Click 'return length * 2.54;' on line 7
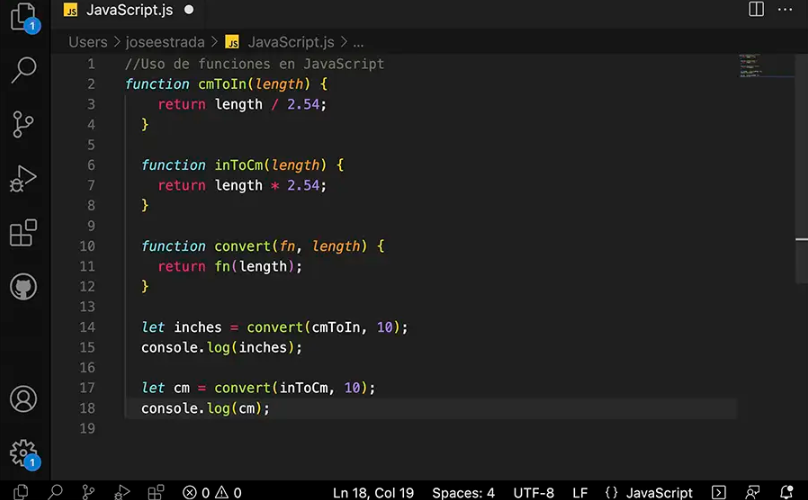The image size is (808, 500). pyautogui.click(x=242, y=186)
